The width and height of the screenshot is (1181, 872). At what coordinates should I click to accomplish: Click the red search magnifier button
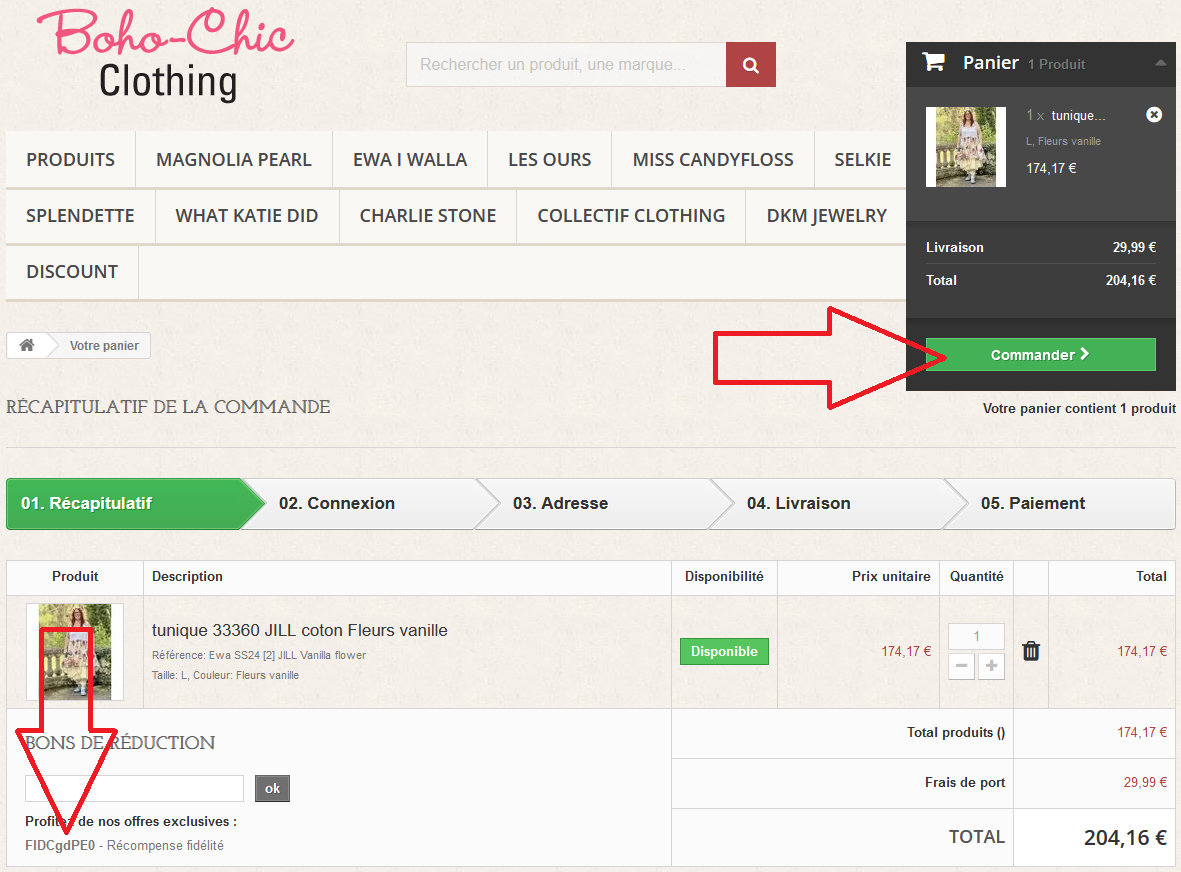coord(750,65)
